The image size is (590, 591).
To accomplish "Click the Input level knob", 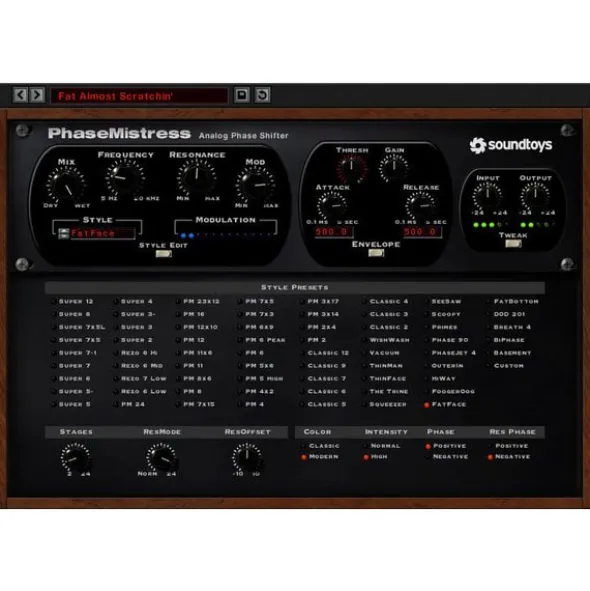I will point(487,196).
